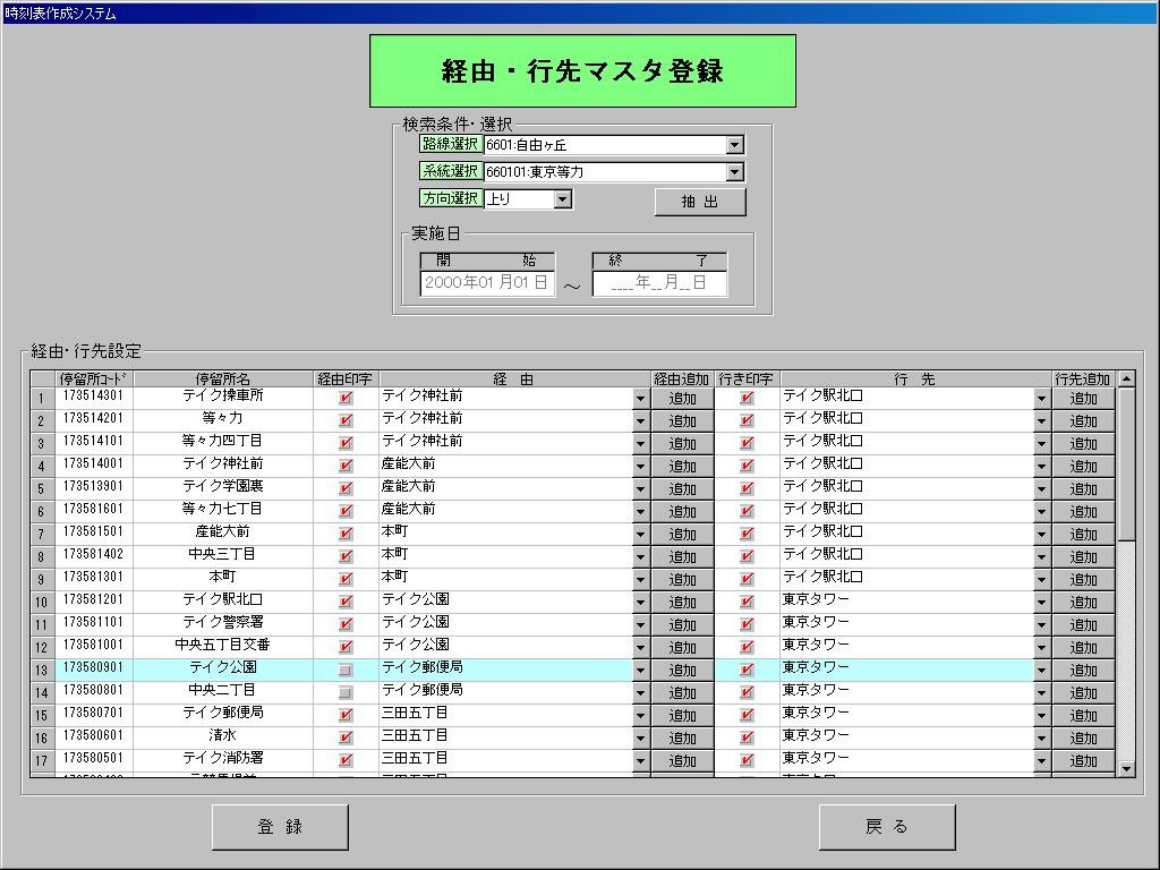Open the 路線選択 dropdown showing 6601:自由ヶ丘
The width and height of the screenshot is (1160, 870).
pyautogui.click(x=734, y=145)
